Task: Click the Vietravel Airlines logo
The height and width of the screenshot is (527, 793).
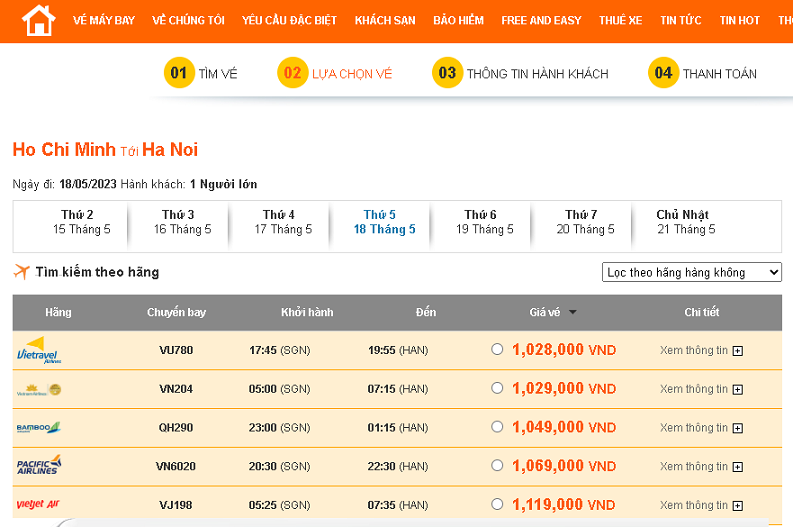Action: pyautogui.click(x=39, y=350)
